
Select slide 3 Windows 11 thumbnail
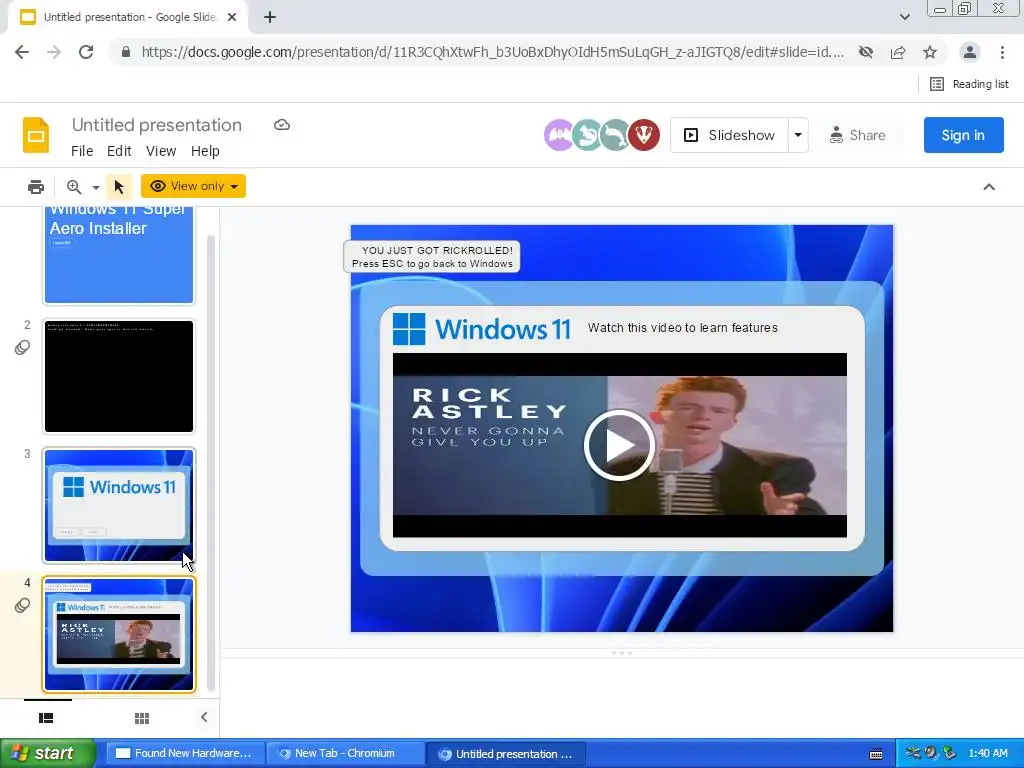point(119,505)
